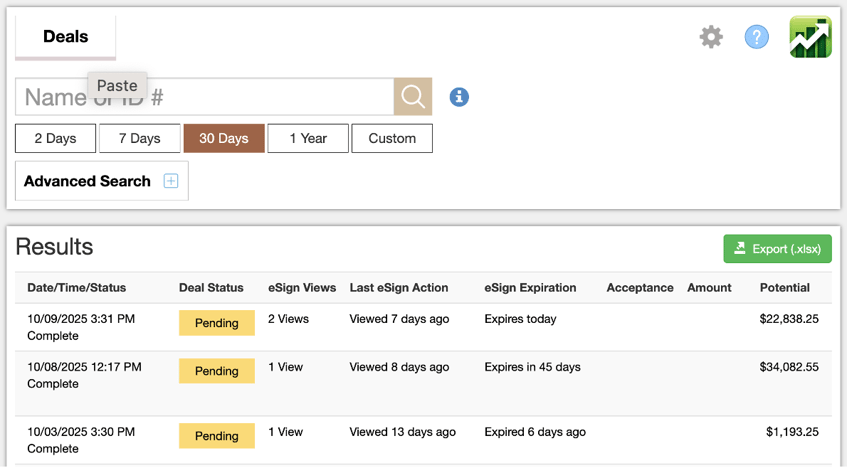Click the green chart app logo
Image resolution: width=847 pixels, height=468 pixels.
[x=810, y=37]
